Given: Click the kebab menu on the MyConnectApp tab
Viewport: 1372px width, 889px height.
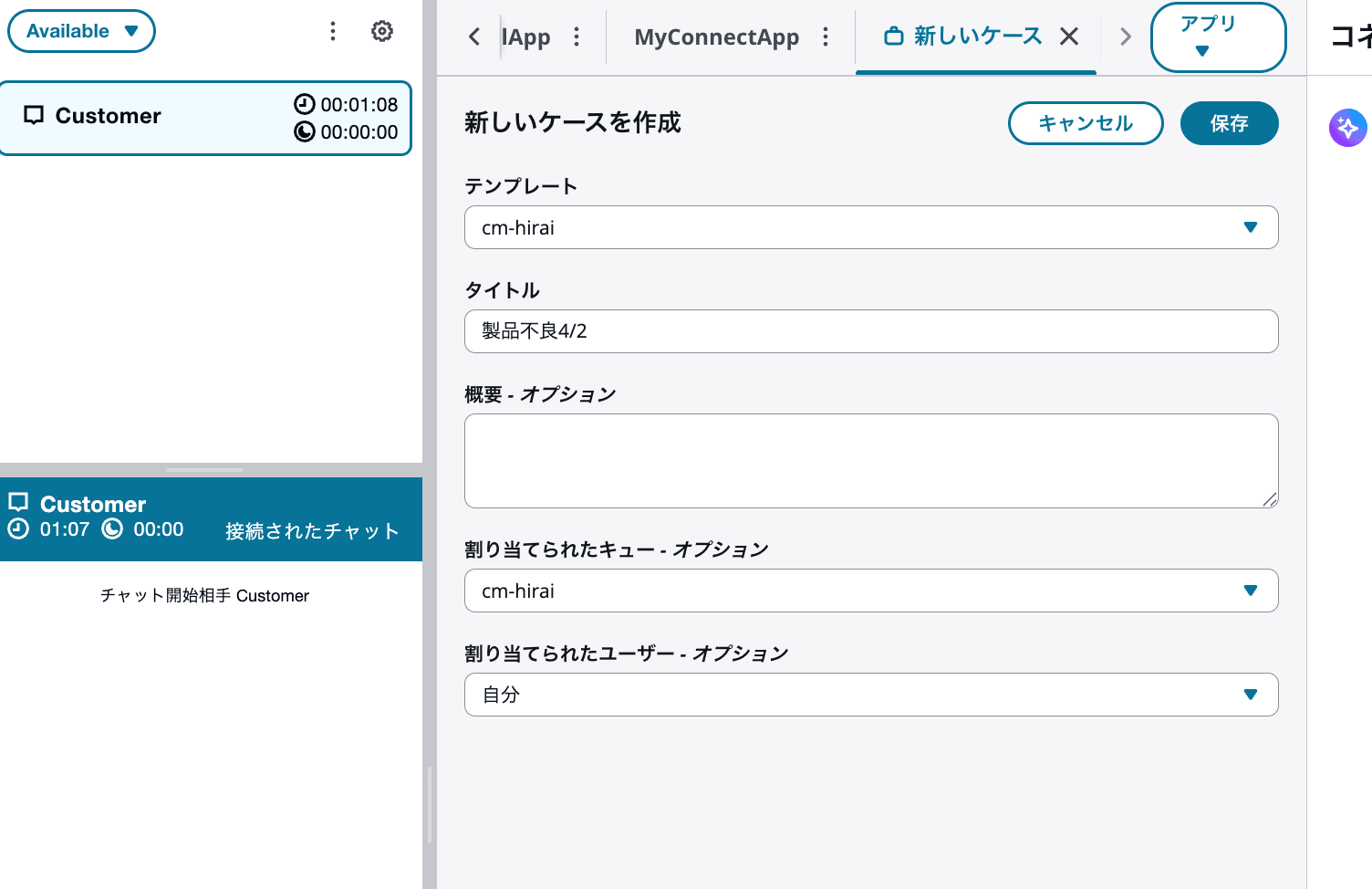Looking at the screenshot, I should pyautogui.click(x=826, y=37).
